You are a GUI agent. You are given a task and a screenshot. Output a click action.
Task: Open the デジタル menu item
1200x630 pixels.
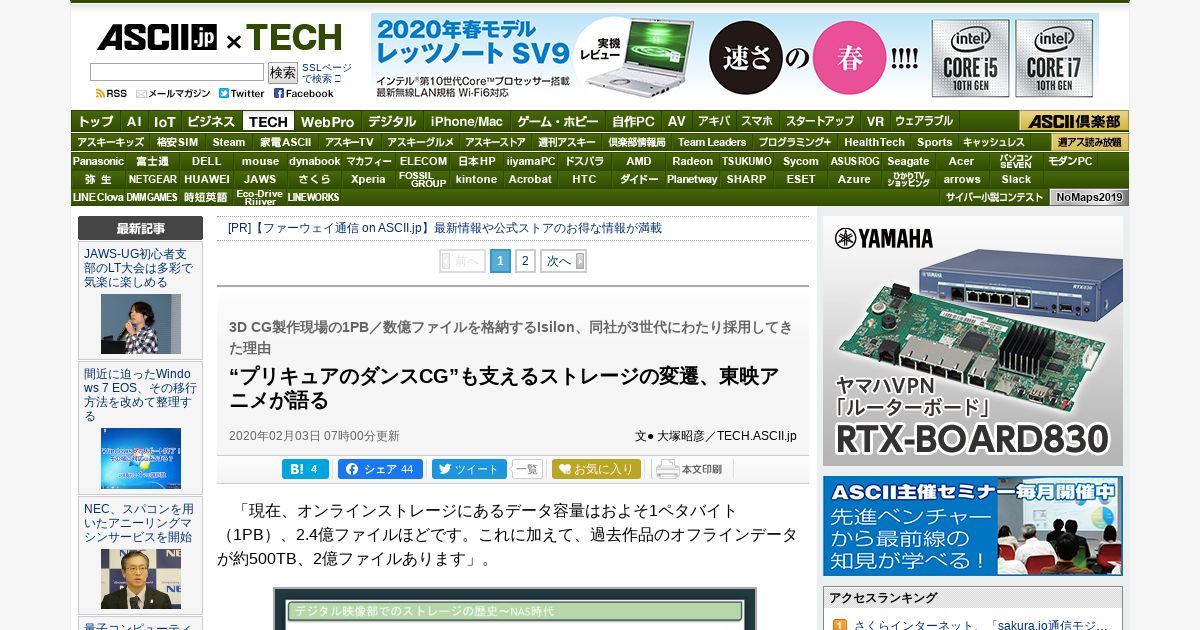(392, 121)
